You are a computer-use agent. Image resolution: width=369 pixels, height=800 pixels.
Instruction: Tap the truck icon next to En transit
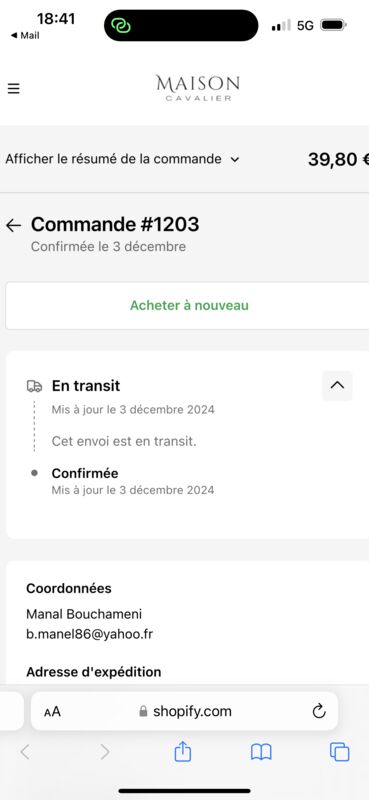point(34,386)
